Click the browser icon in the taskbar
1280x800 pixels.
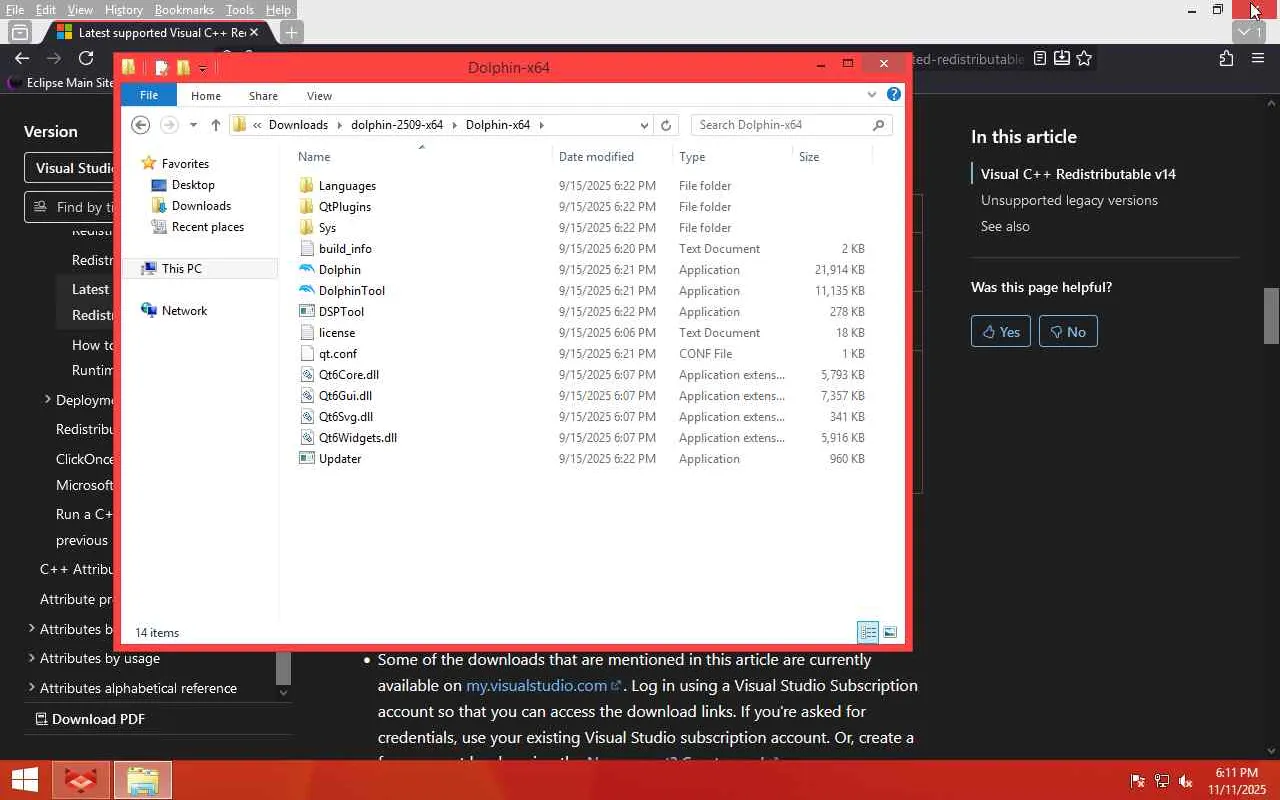(x=81, y=781)
